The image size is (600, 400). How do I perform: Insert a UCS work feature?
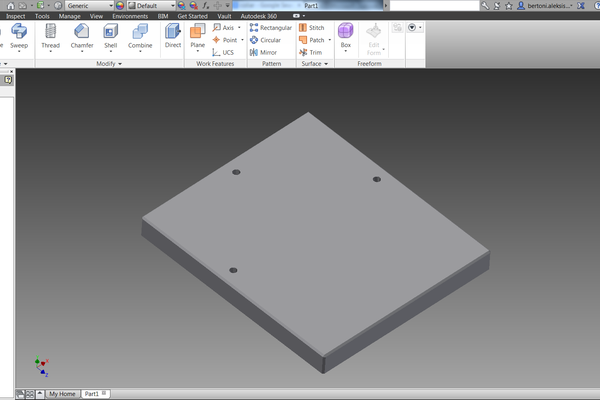[x=222, y=52]
